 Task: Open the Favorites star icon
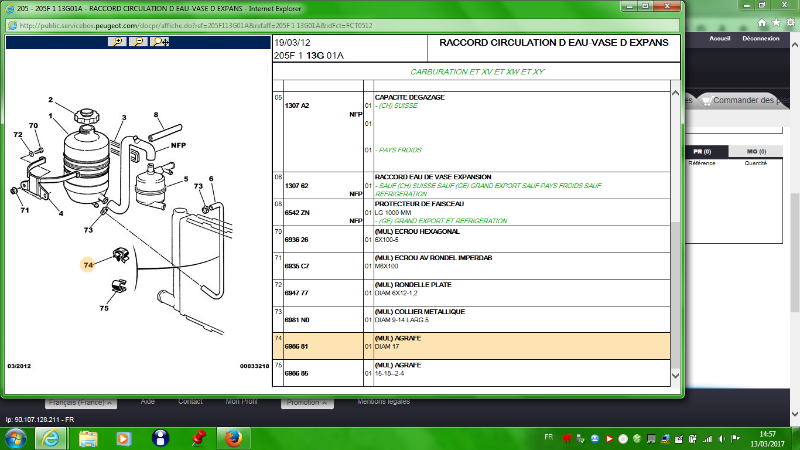(x=776, y=22)
